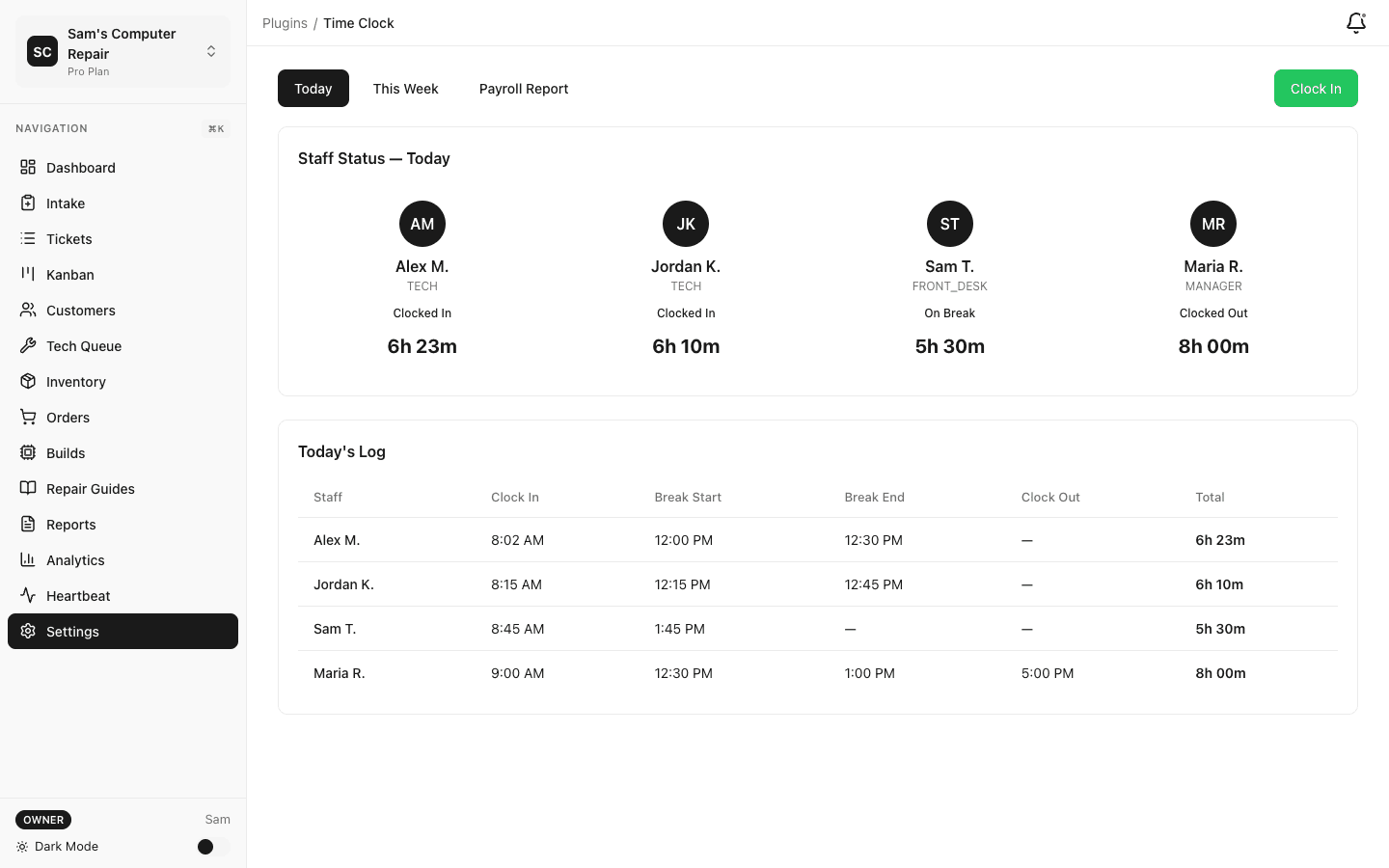Open the Inventory icon
The width and height of the screenshot is (1389, 868).
(x=28, y=381)
